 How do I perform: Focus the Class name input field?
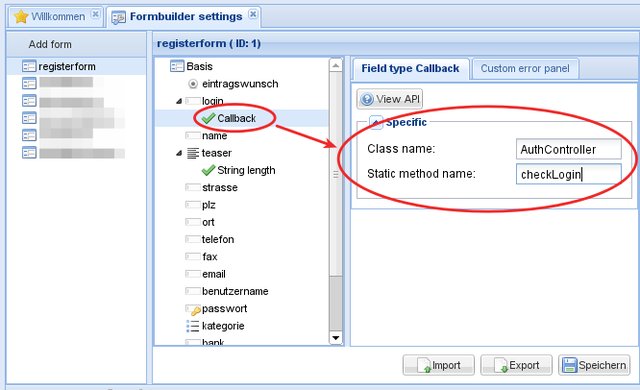point(569,149)
